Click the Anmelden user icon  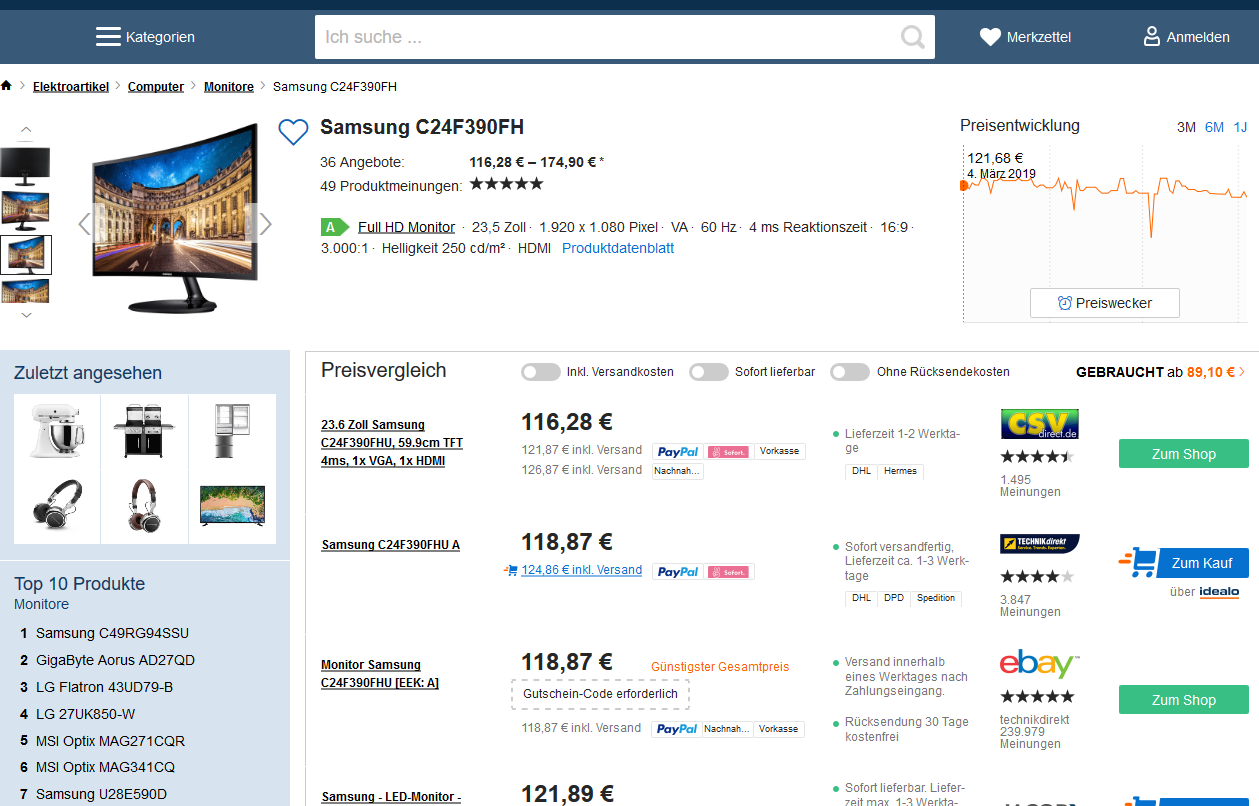(1152, 37)
